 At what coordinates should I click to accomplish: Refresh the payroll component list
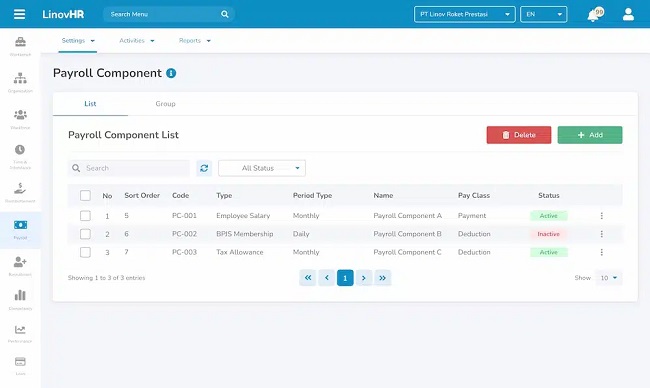coord(204,168)
